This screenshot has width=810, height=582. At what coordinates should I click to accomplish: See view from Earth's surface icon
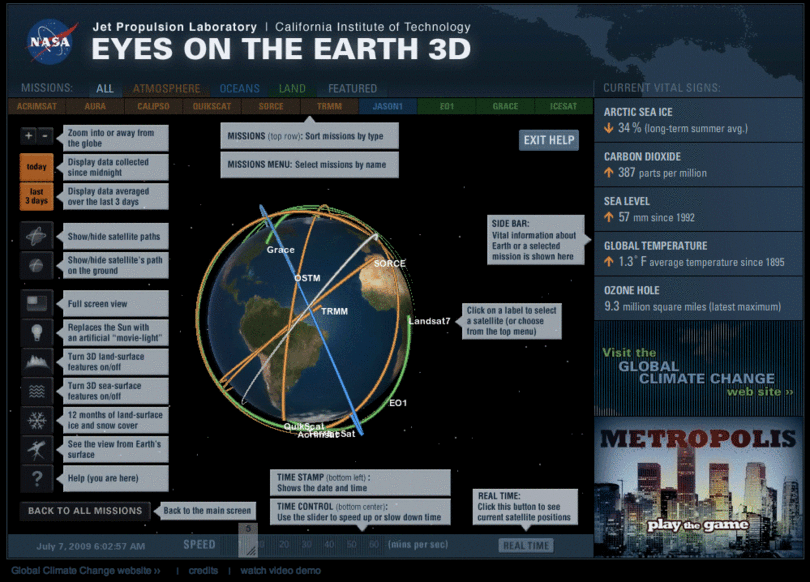36,449
